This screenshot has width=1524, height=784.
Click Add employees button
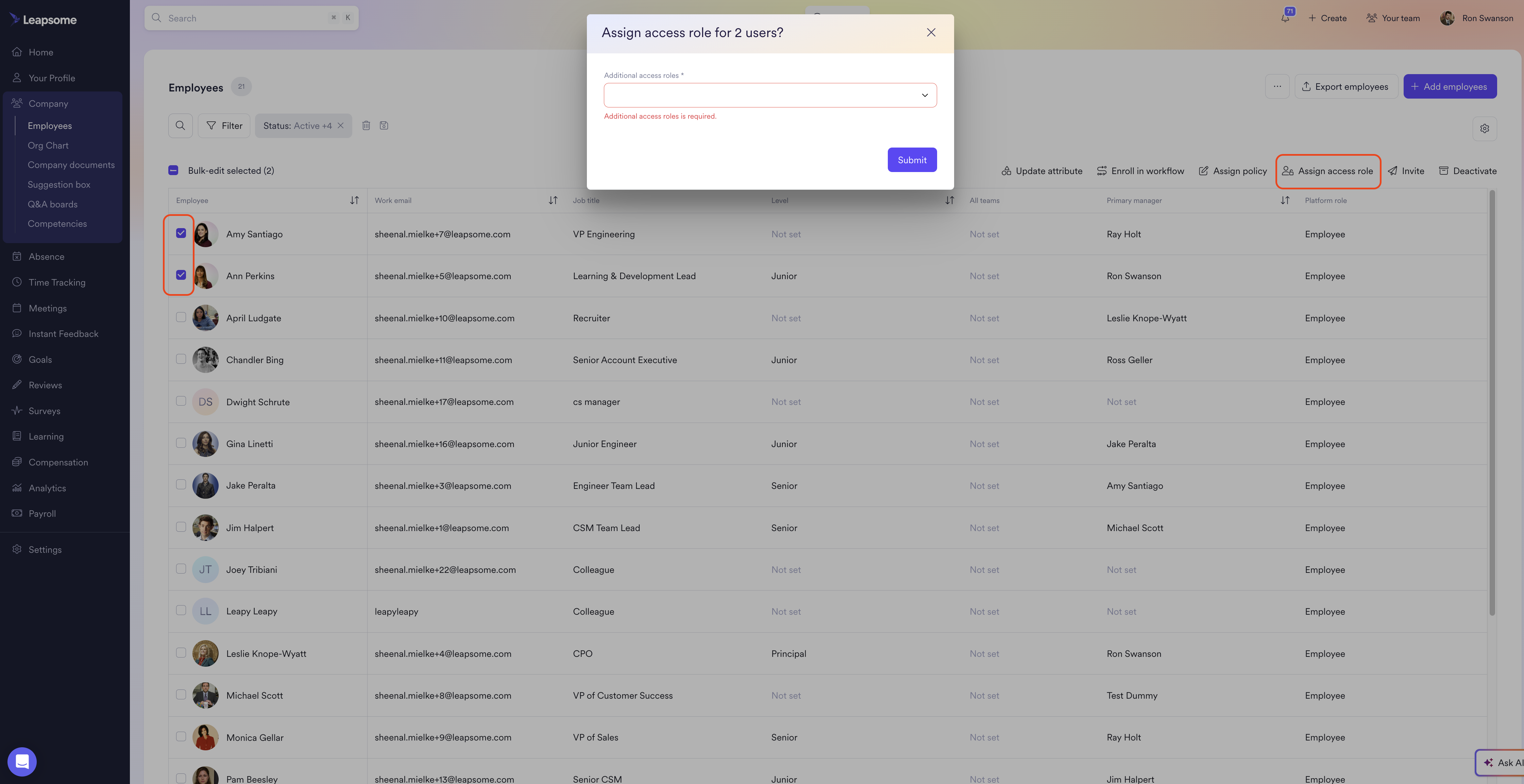click(1450, 86)
